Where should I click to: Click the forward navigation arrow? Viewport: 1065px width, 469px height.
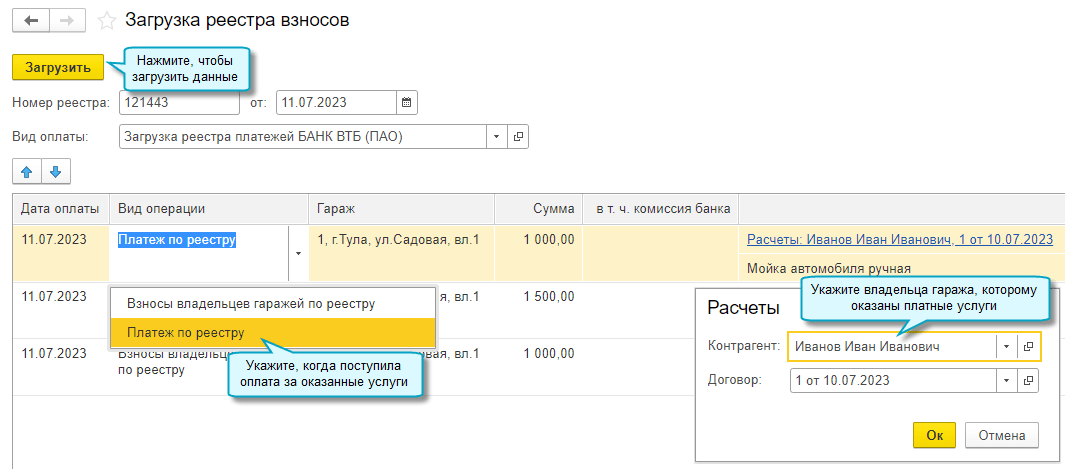click(x=67, y=20)
